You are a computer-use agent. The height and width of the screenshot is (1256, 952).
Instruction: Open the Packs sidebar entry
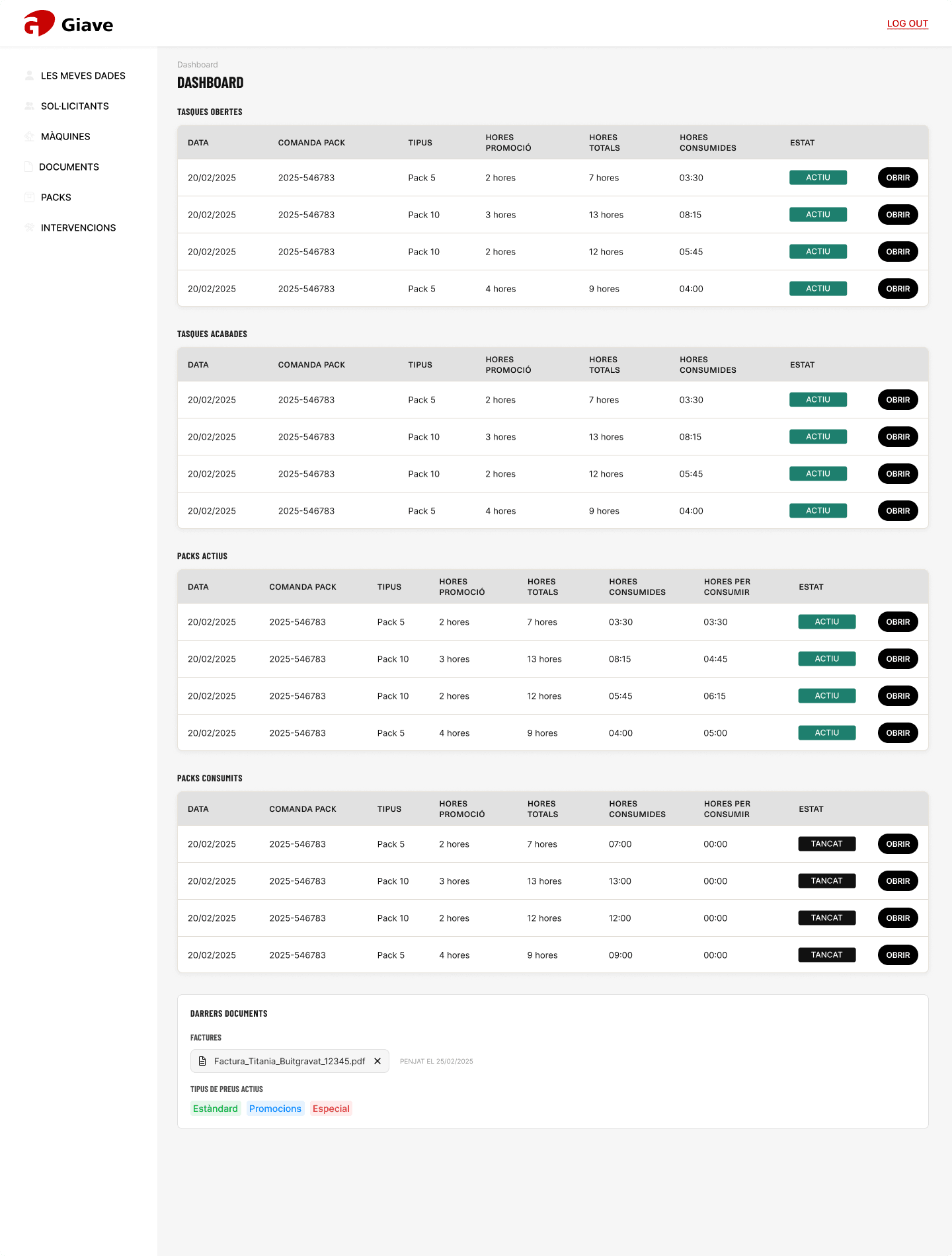pos(56,197)
